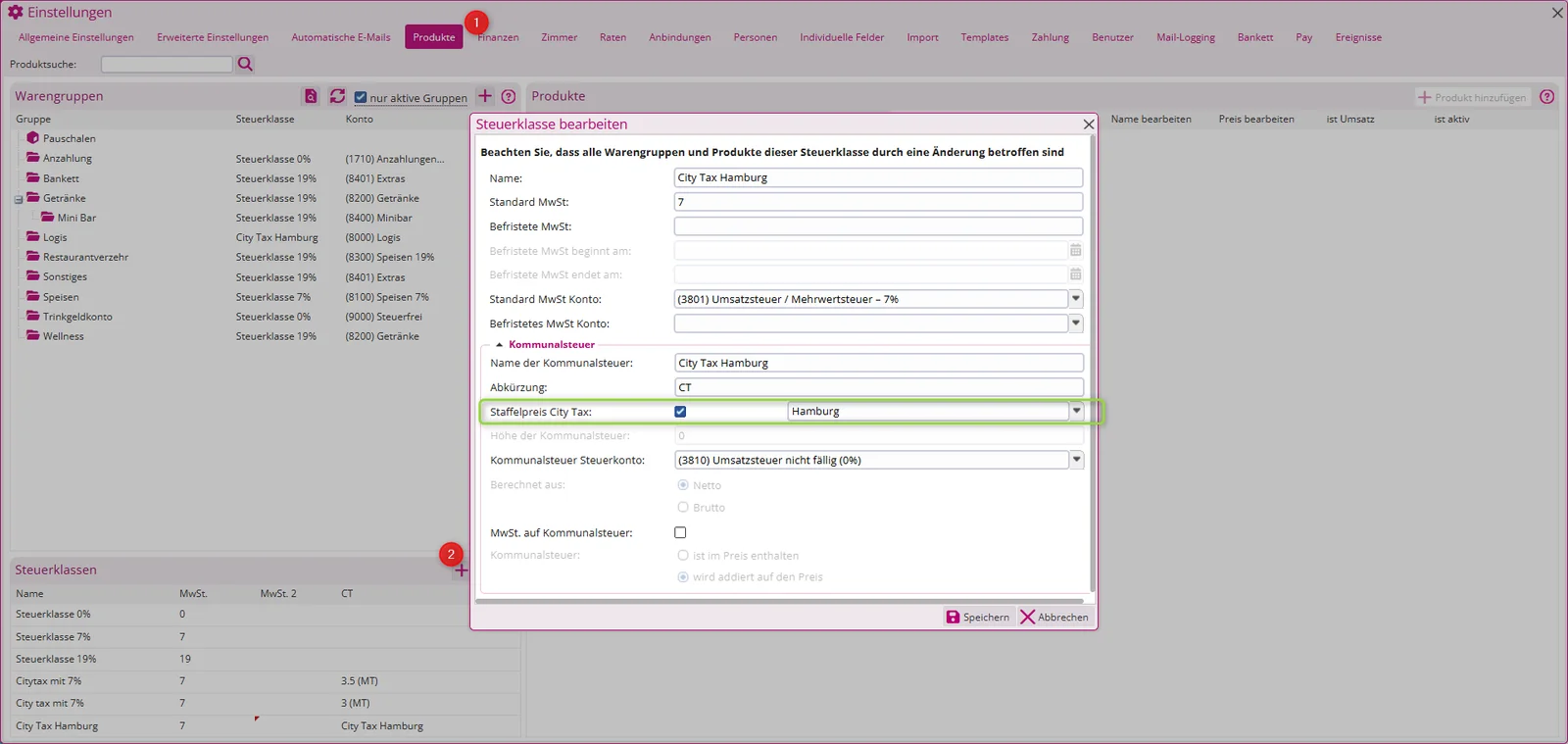Select the Brutto radio button
Image resolution: width=1568 pixels, height=744 pixels.
(x=683, y=507)
